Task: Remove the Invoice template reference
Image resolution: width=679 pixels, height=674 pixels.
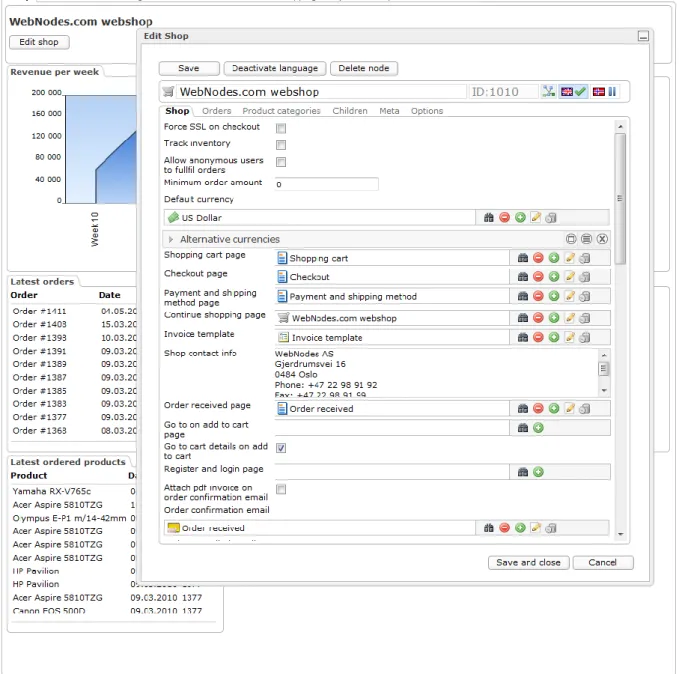Action: 538,337
